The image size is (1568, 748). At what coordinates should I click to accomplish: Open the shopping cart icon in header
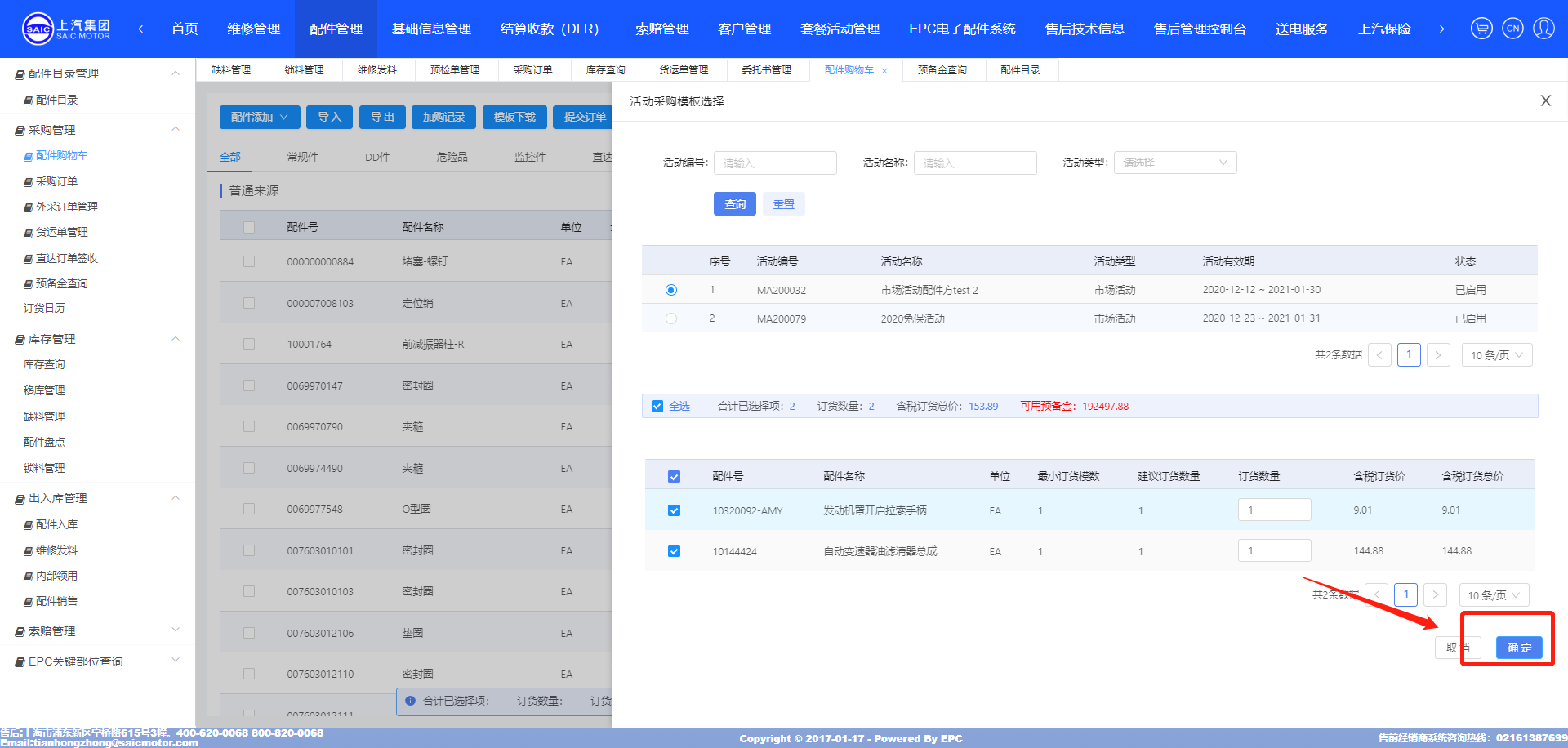(x=1481, y=29)
